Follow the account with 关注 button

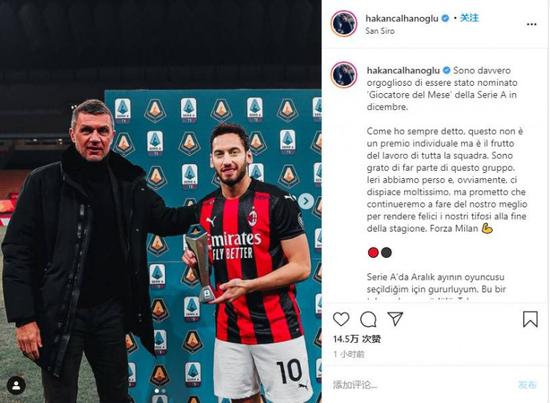pyautogui.click(x=469, y=18)
